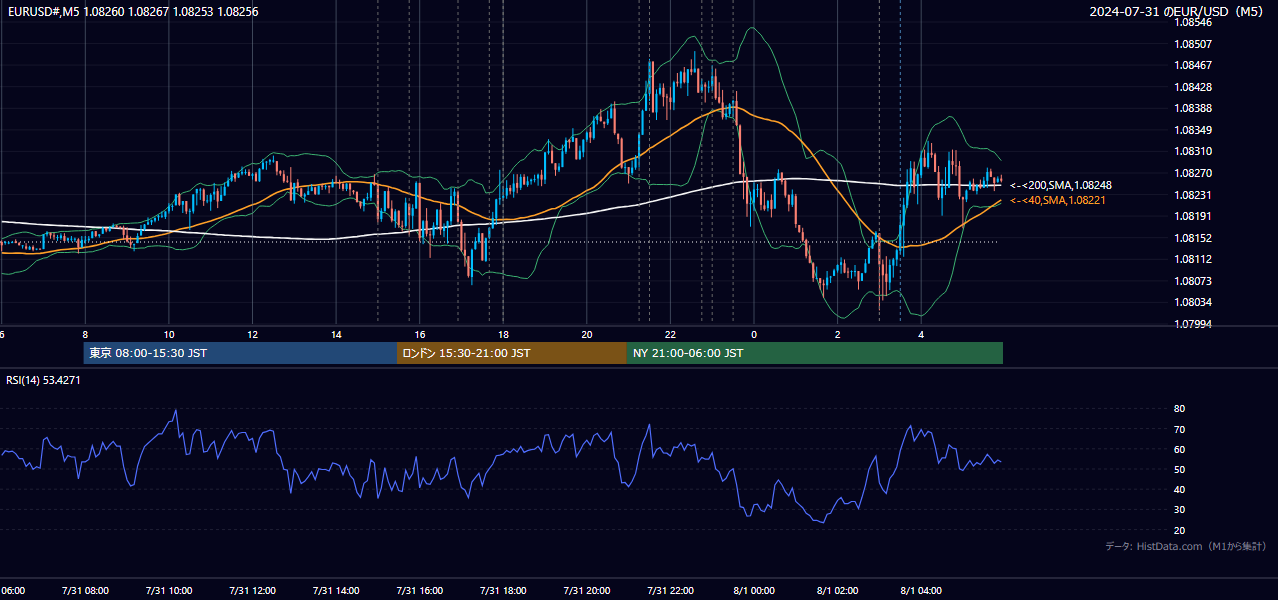Click the bottom time label 8/1 04:00

(x=921, y=591)
